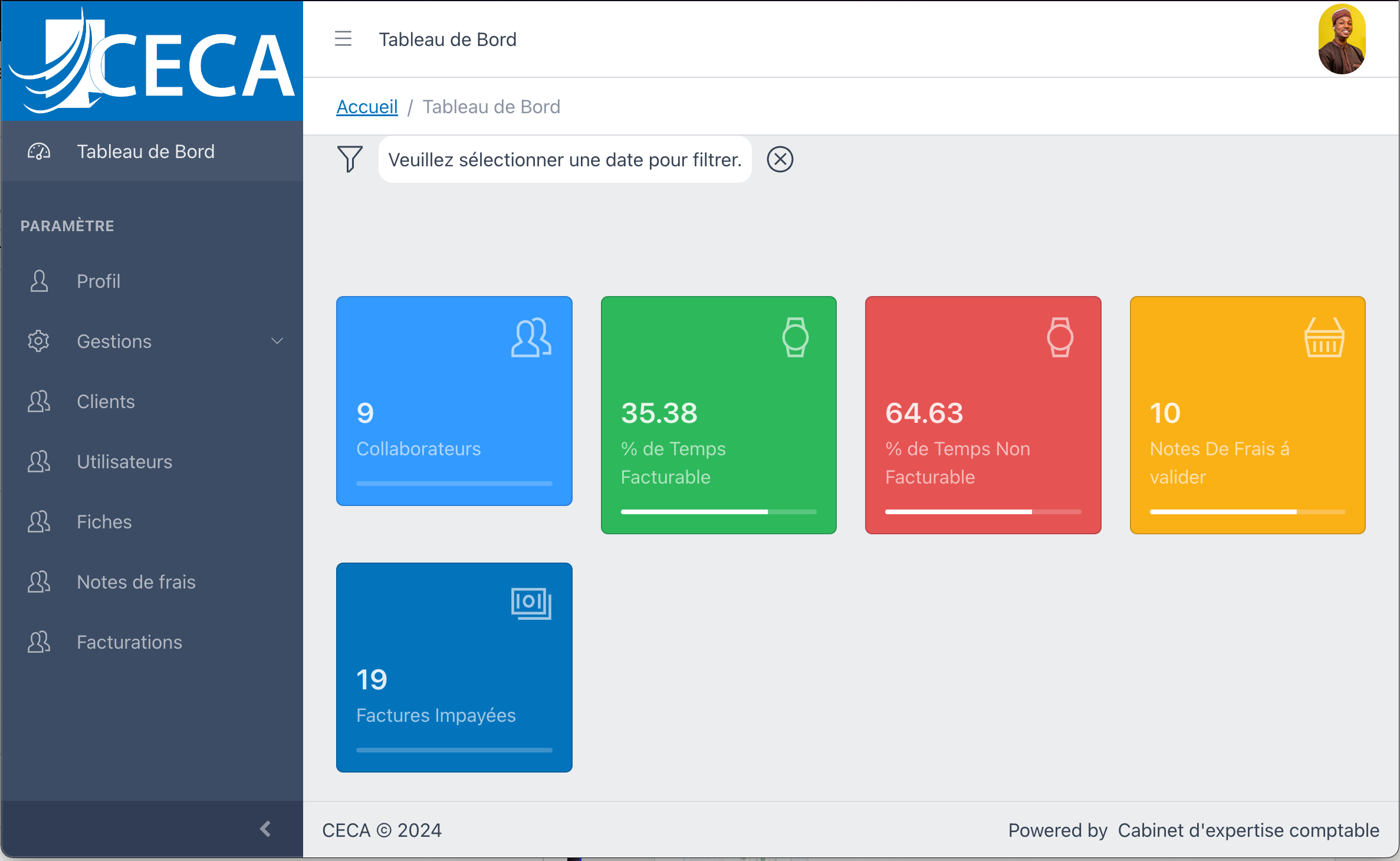Image resolution: width=1400 pixels, height=861 pixels.
Task: Open date picker filter field
Action: [564, 159]
